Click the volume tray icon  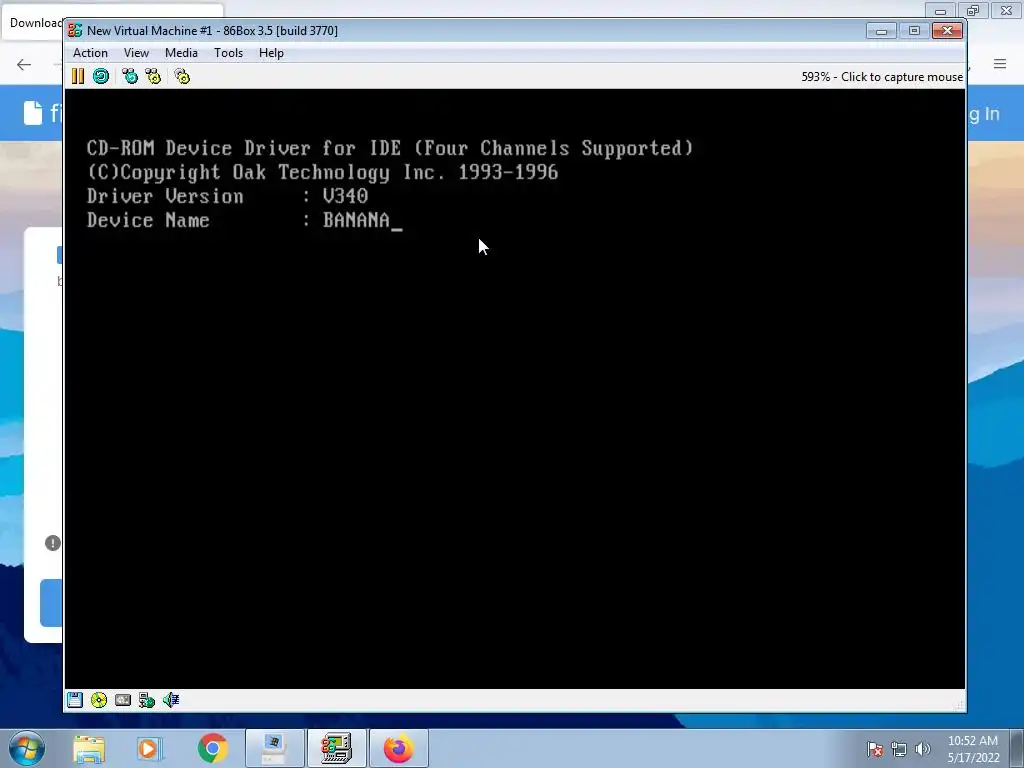coord(923,749)
